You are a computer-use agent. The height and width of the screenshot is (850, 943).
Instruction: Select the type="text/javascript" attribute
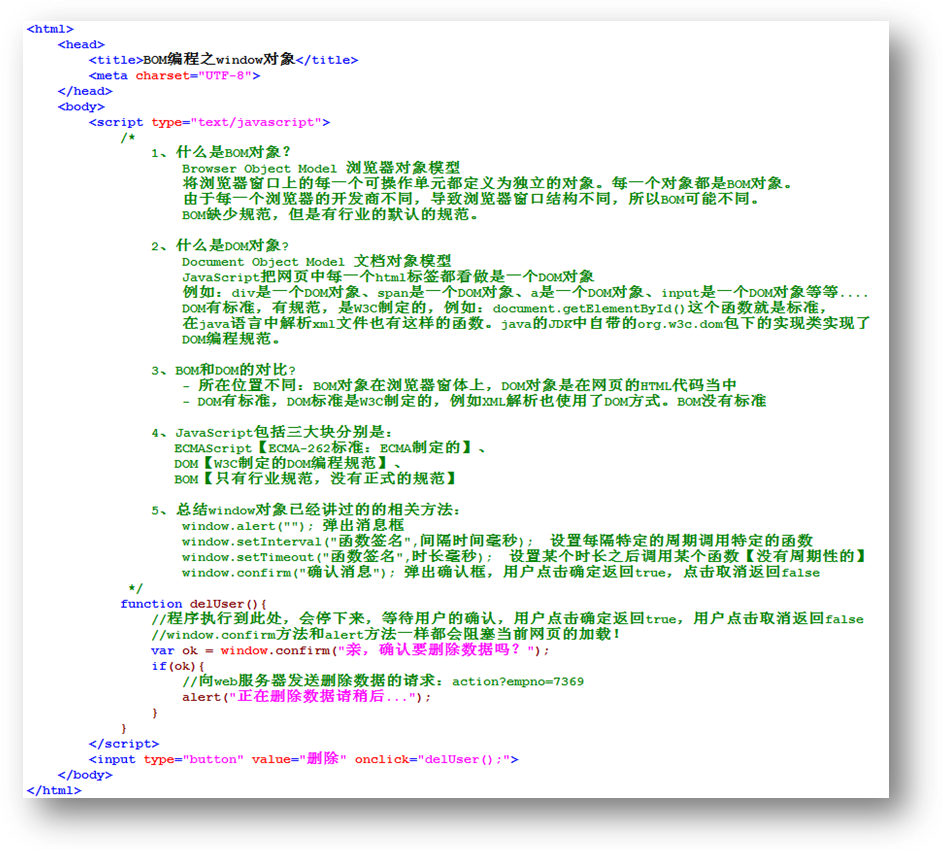[x=236, y=122]
